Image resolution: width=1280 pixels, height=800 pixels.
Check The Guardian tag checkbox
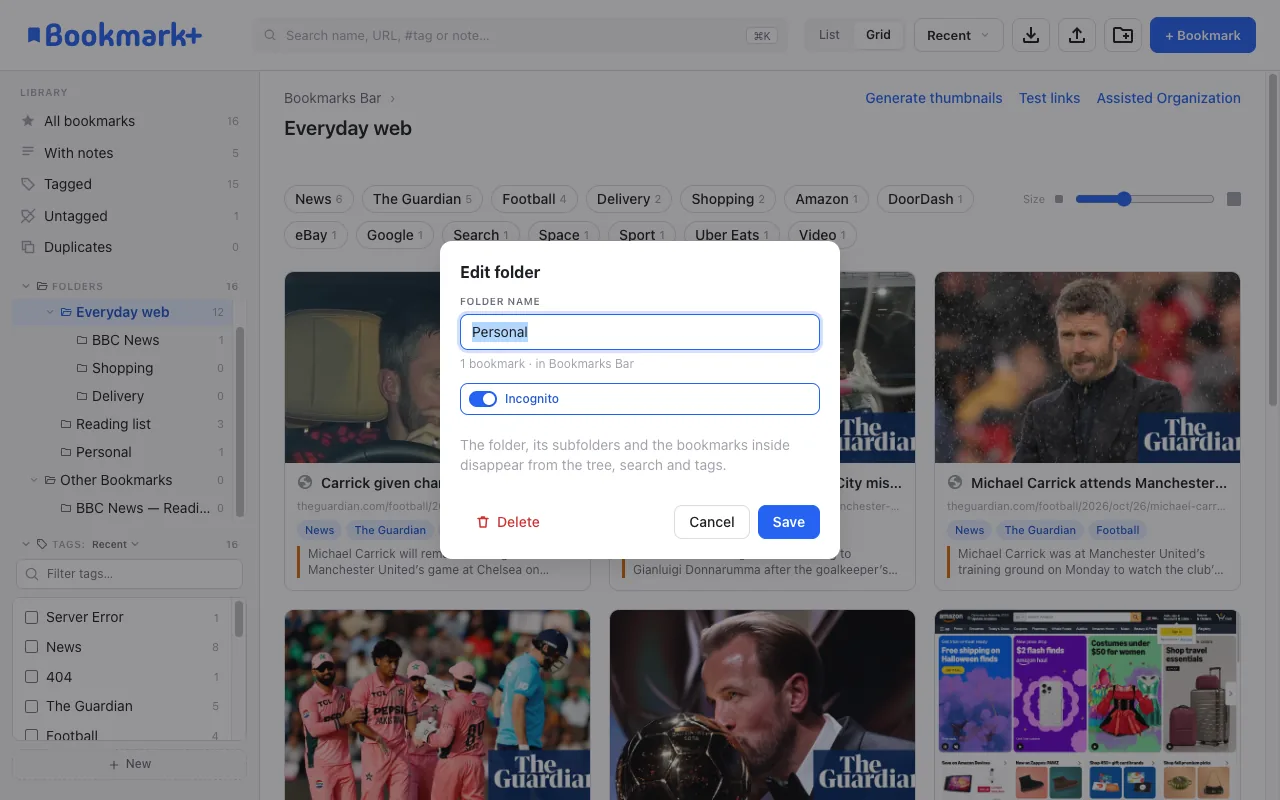pos(31,706)
